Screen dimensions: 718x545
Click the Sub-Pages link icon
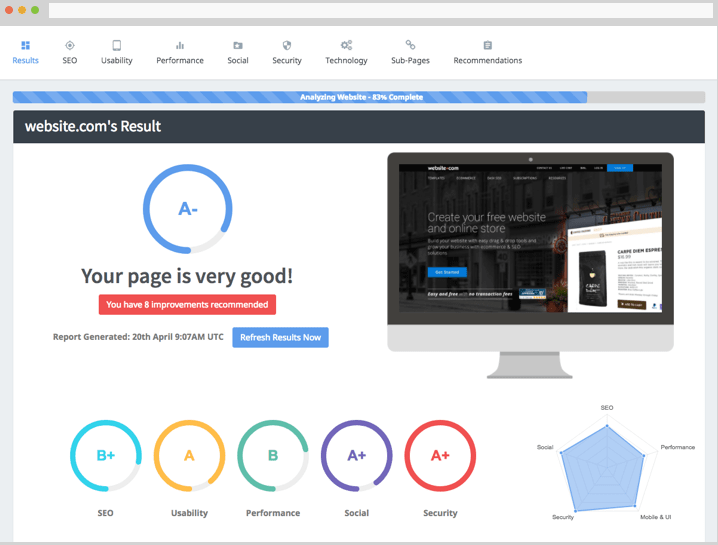click(x=410, y=45)
